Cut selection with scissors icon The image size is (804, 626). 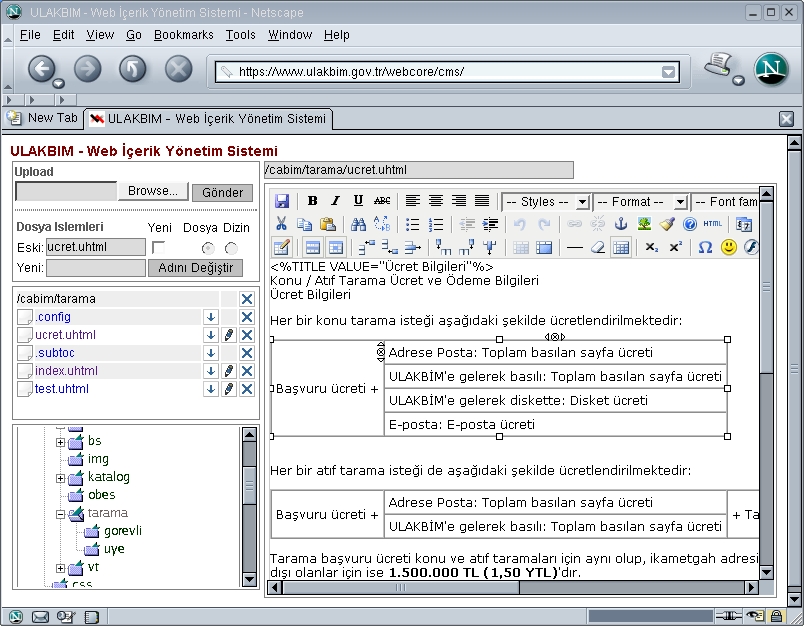point(282,224)
